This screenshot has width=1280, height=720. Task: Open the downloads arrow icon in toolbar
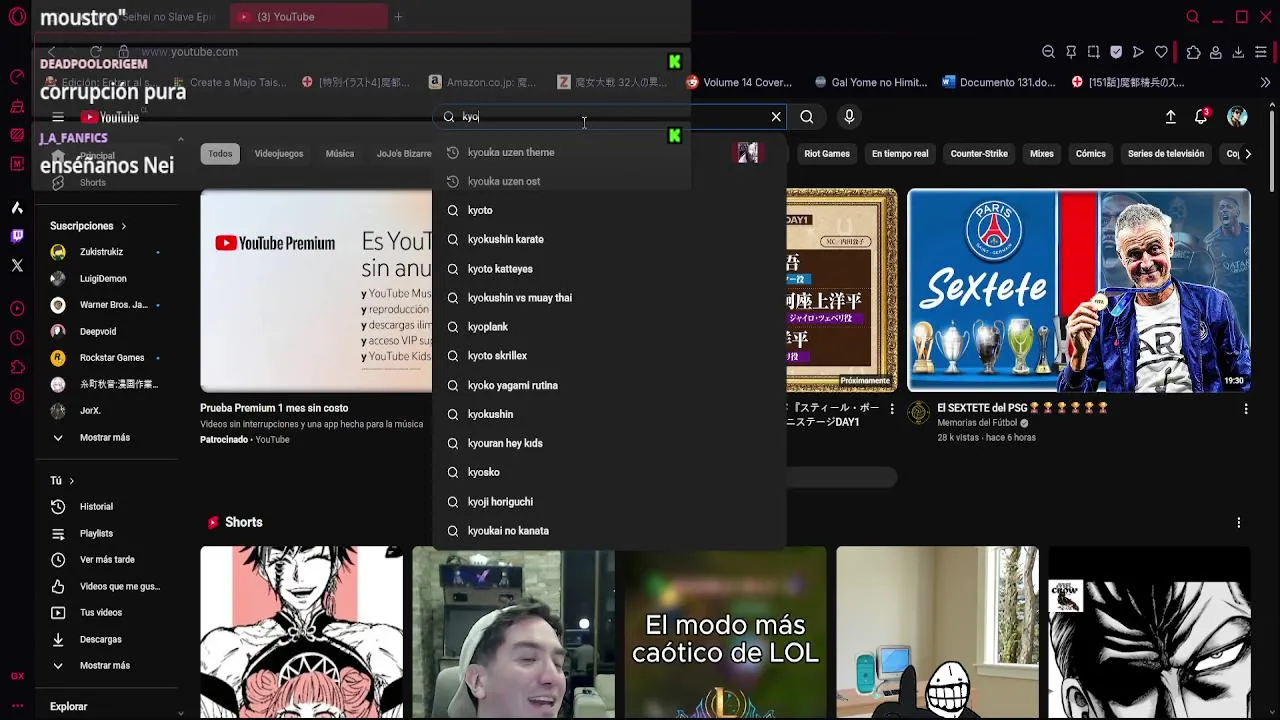click(1238, 52)
